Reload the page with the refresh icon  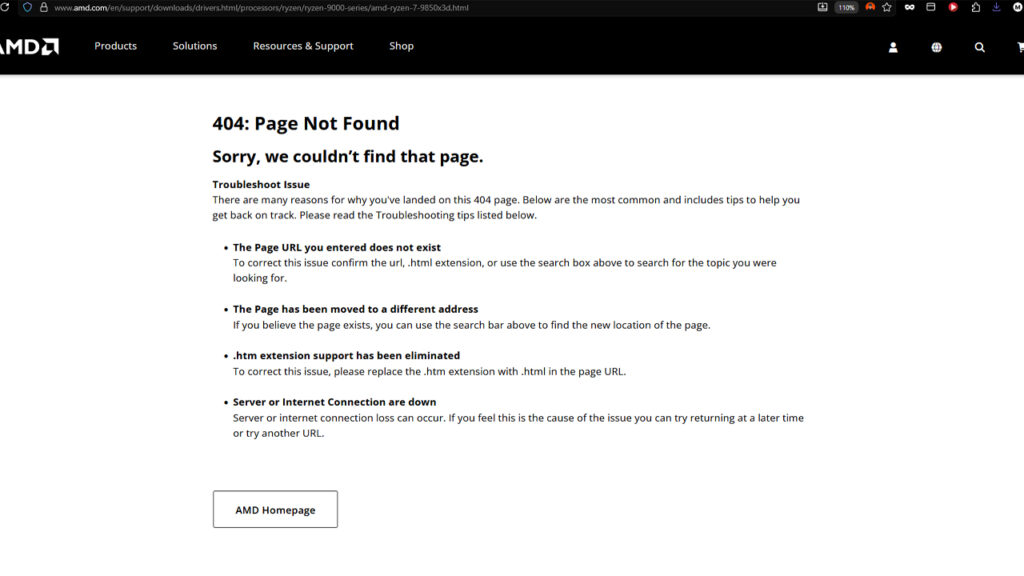tap(6, 7)
